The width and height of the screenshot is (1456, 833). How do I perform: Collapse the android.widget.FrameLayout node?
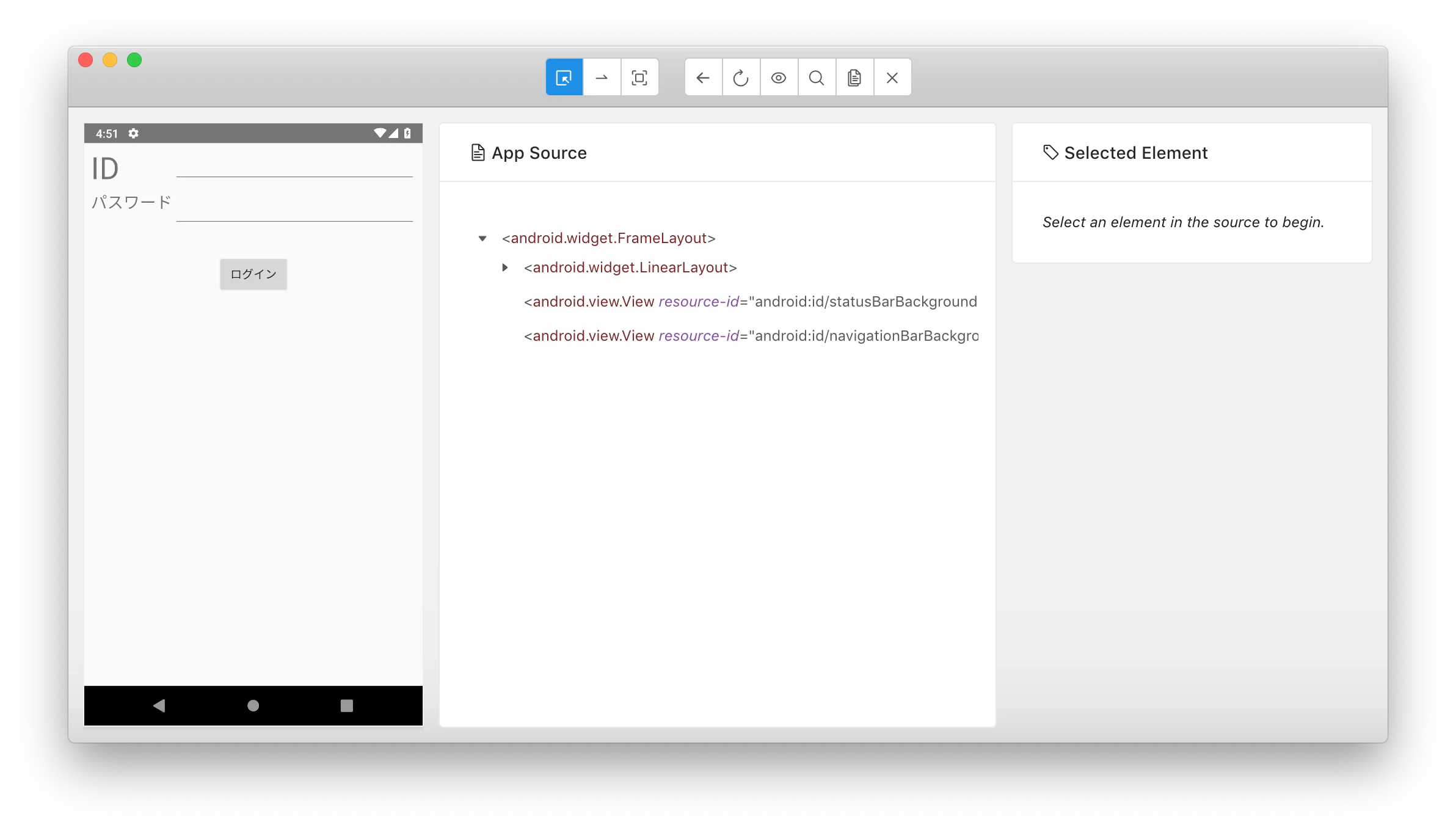coord(482,238)
